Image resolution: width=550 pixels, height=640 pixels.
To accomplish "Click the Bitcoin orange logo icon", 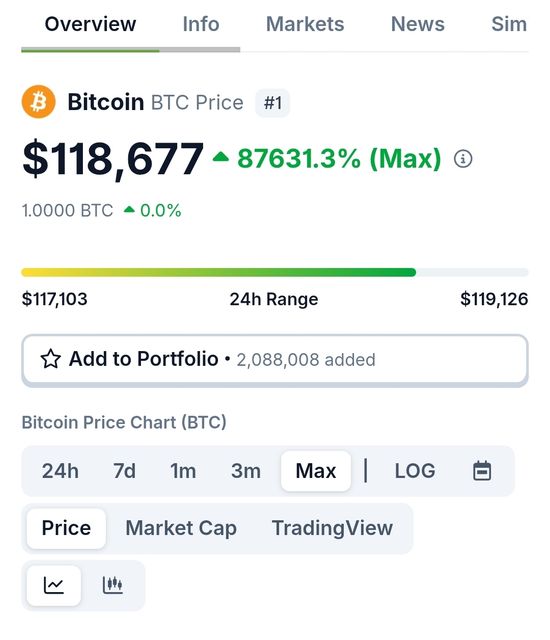I will coord(39,102).
